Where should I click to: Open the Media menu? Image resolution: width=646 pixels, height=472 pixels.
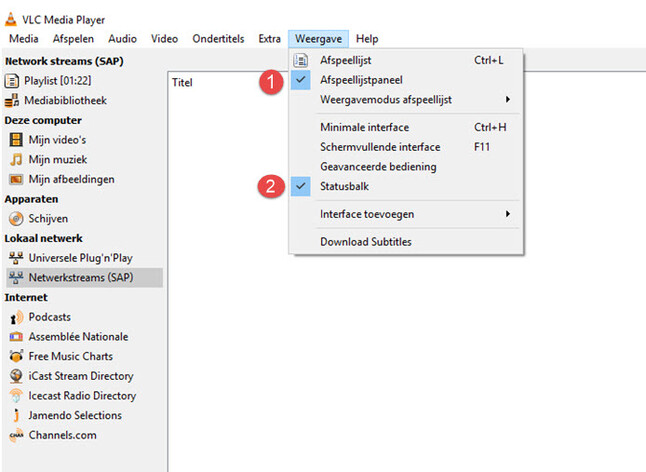point(23,39)
